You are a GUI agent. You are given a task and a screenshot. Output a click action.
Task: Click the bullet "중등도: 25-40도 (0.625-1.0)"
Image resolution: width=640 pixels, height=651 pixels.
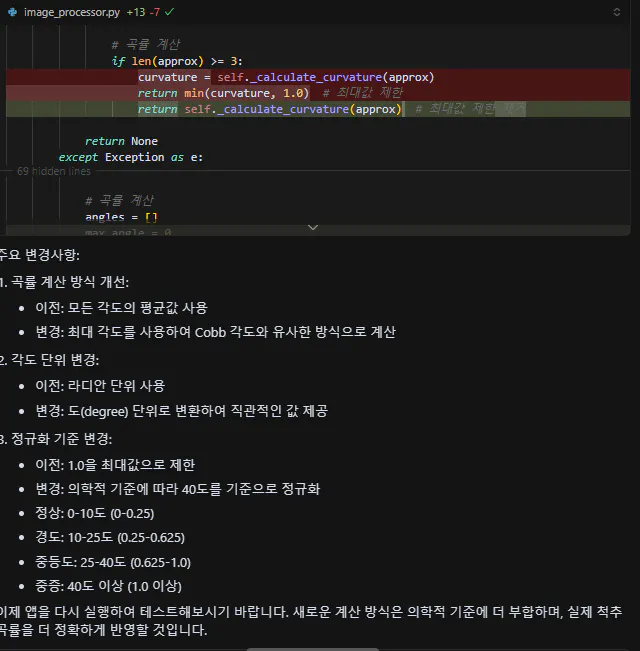pyautogui.click(x=113, y=563)
